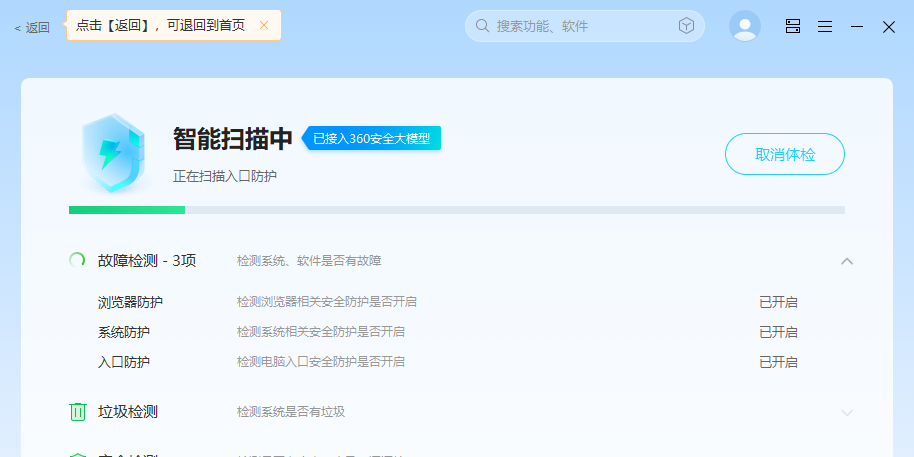Open the user avatar profile
This screenshot has height=457, width=914.
(x=744, y=27)
